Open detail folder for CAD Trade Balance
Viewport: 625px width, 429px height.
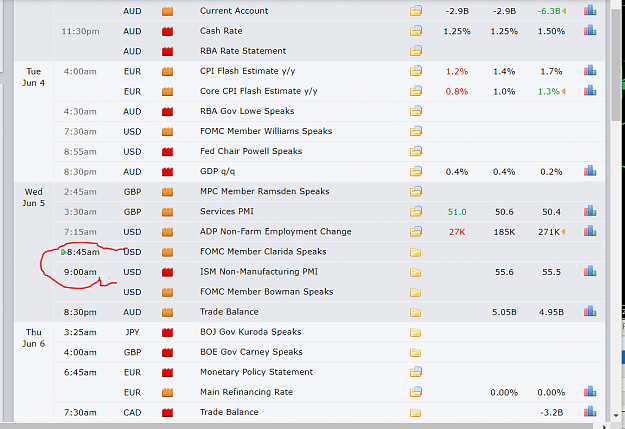[x=415, y=413]
